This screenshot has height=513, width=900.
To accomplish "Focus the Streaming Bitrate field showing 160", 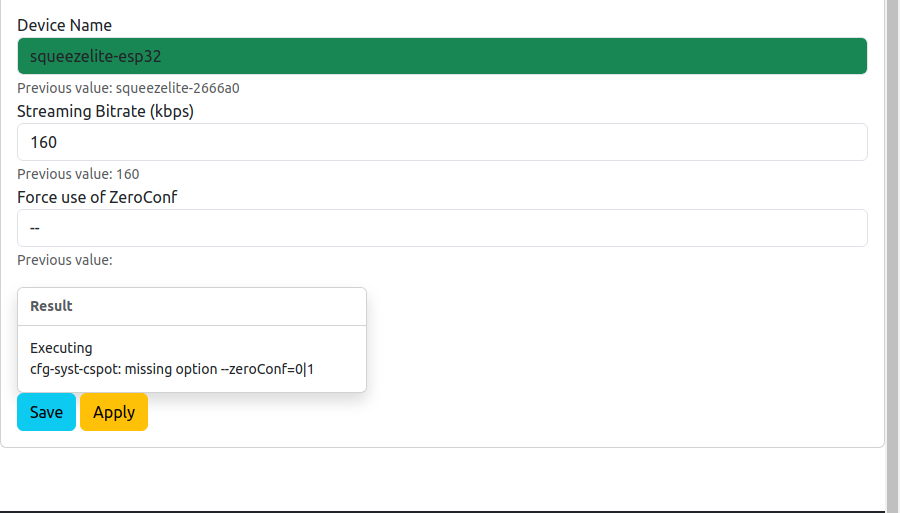I will 442,142.
